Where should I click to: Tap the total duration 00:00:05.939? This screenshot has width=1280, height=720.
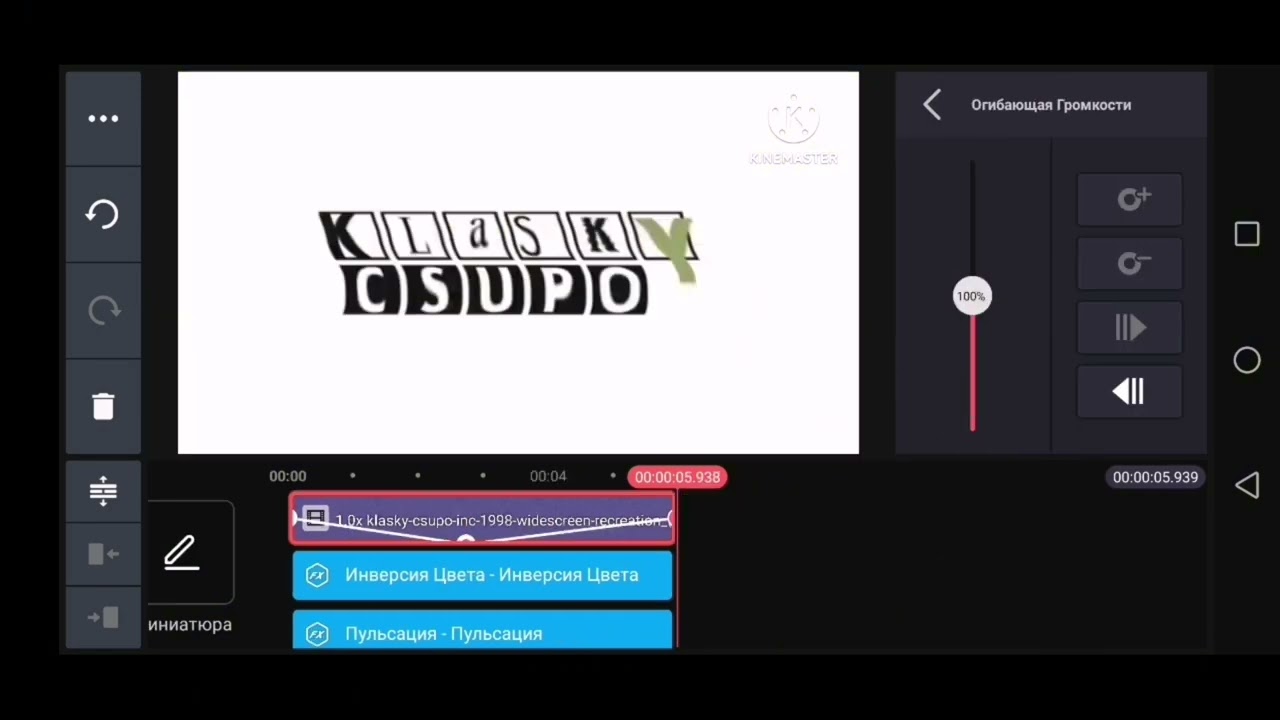pos(1155,477)
